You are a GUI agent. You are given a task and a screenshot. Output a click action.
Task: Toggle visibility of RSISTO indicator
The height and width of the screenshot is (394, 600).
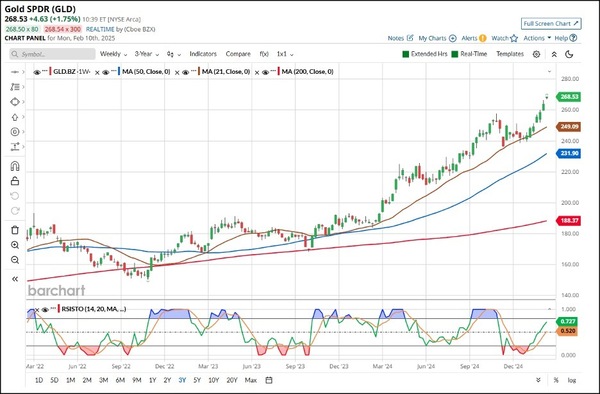(45, 309)
